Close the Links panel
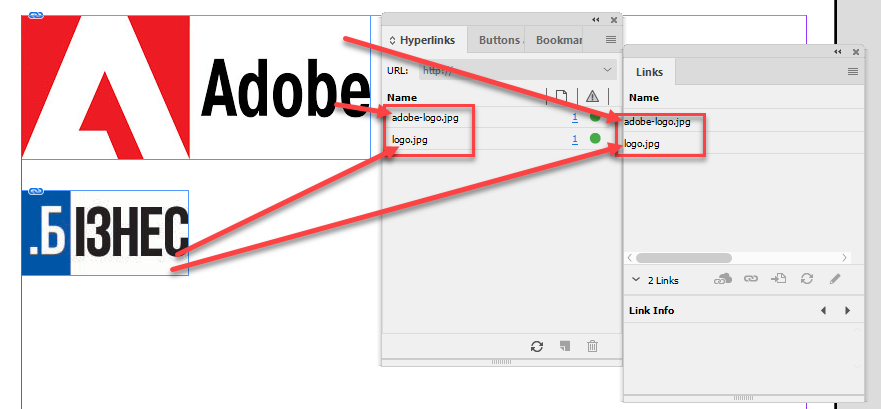The image size is (881, 409). coord(856,52)
